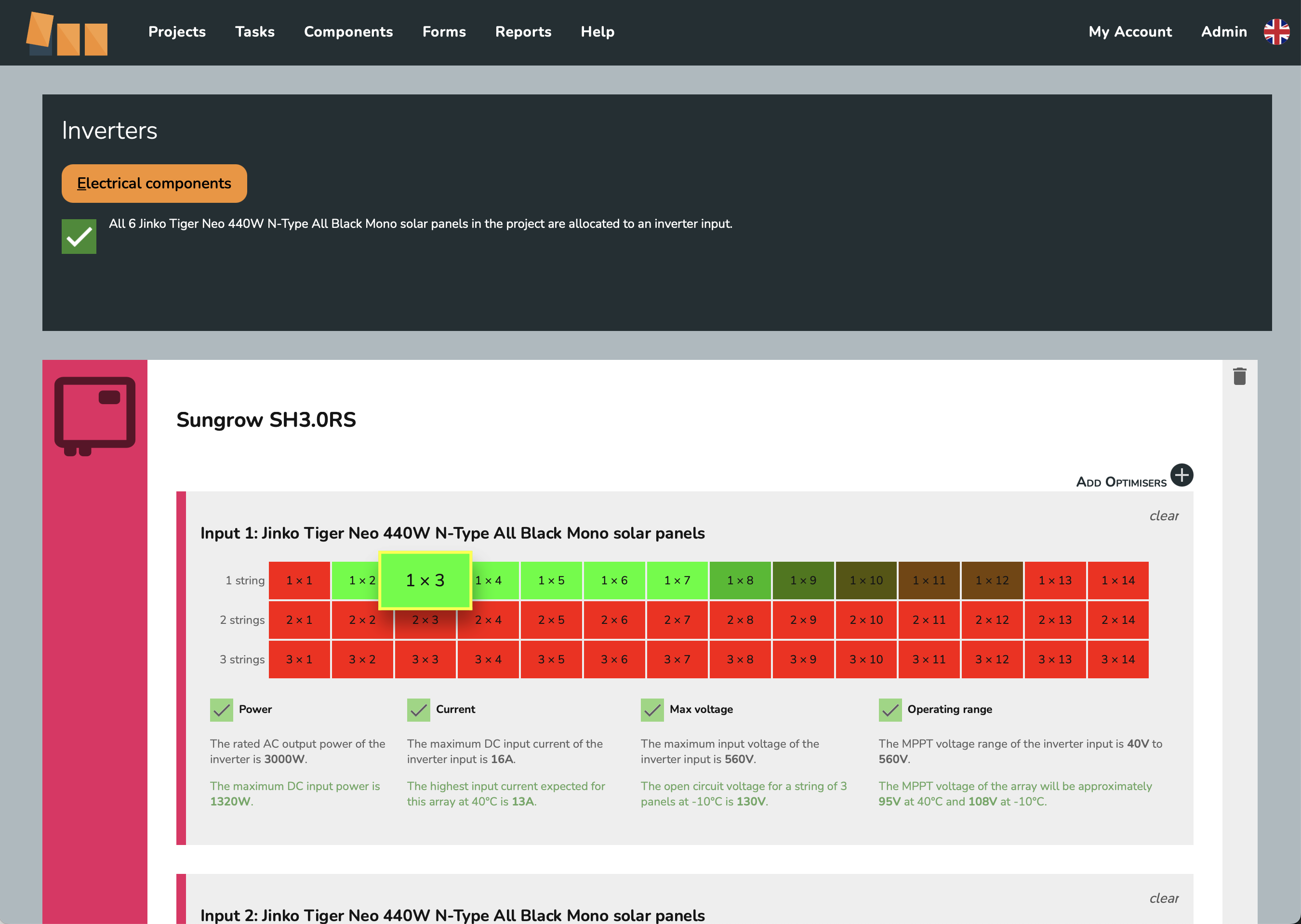Pick the 3 × 13 configuration cell

(1055, 660)
